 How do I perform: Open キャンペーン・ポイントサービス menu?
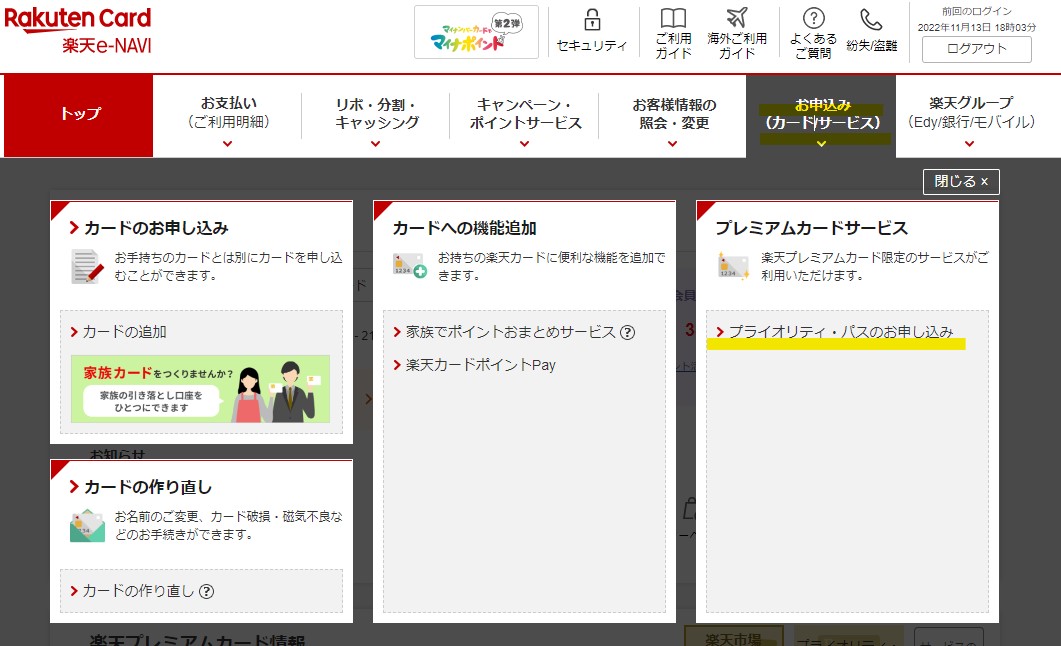click(x=525, y=114)
